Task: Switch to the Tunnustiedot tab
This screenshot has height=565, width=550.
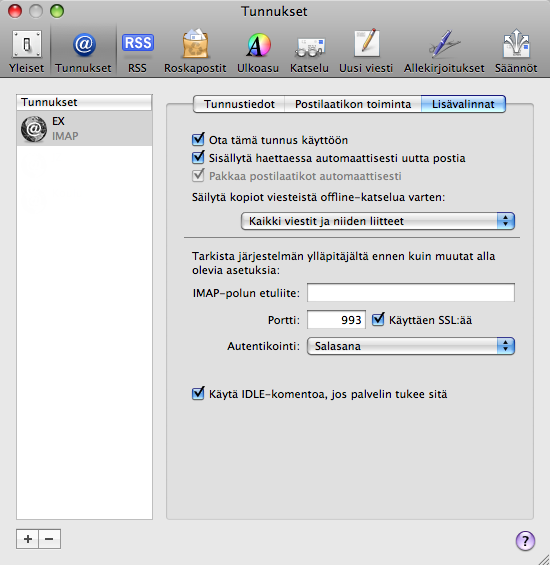Action: [239, 104]
